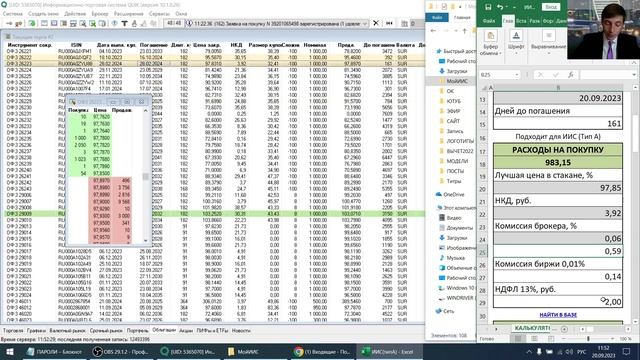Image resolution: width=640 pixels, height=360 pixels.
Task: Switch to the Вставка ribbon tab in Excel
Action: click(521, 20)
